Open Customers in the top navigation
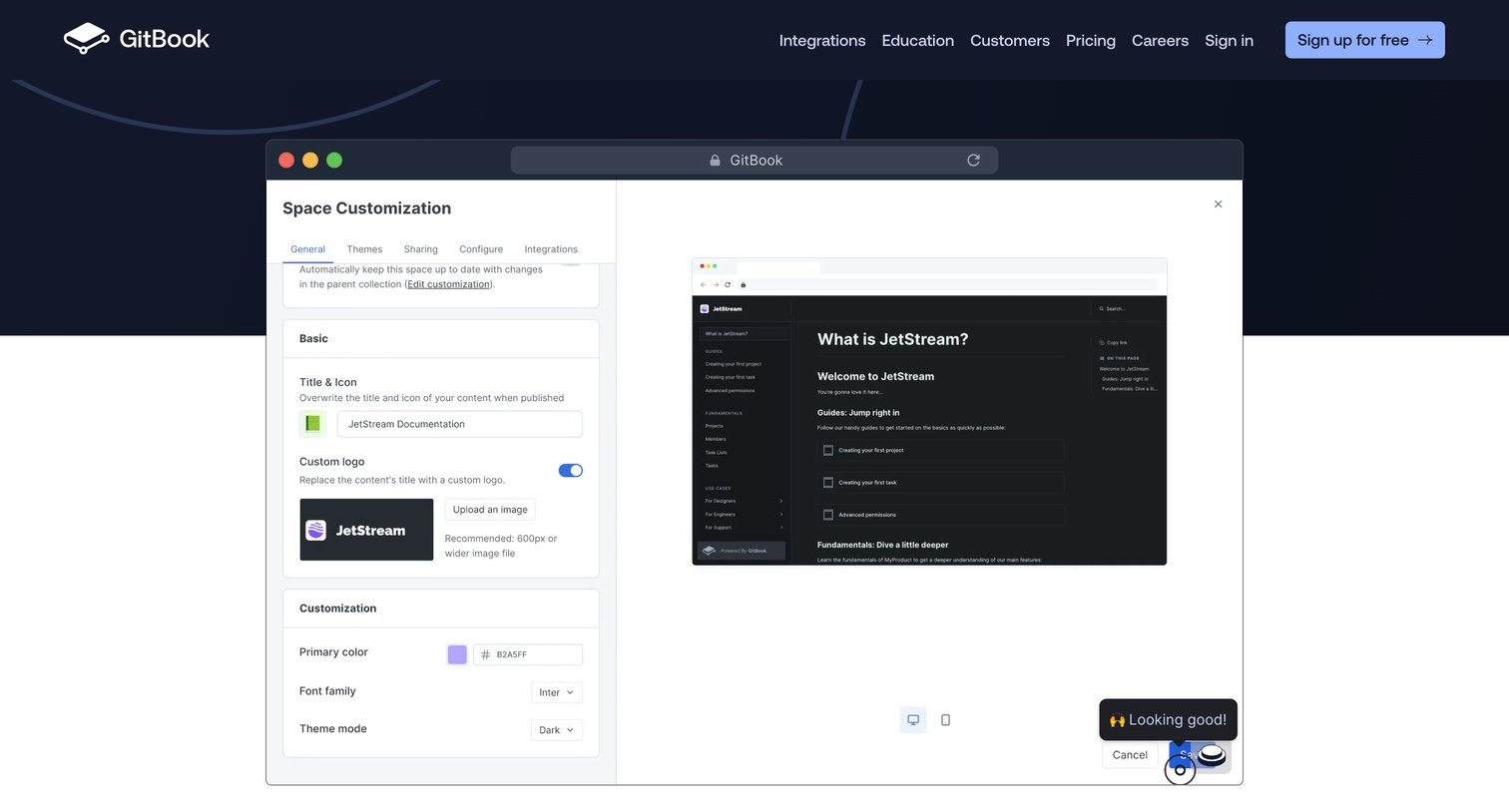 point(1010,40)
